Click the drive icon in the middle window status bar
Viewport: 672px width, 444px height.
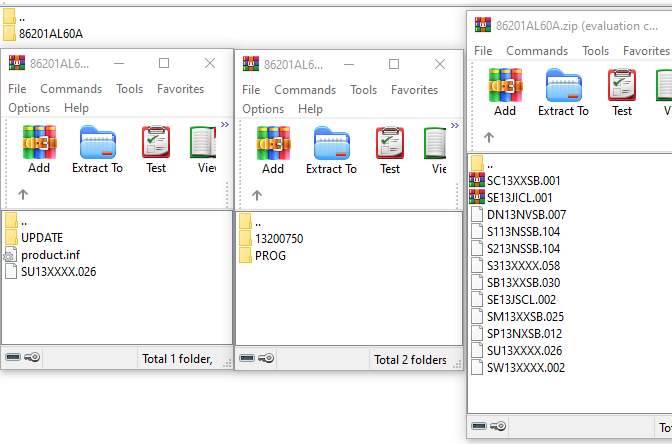click(247, 358)
